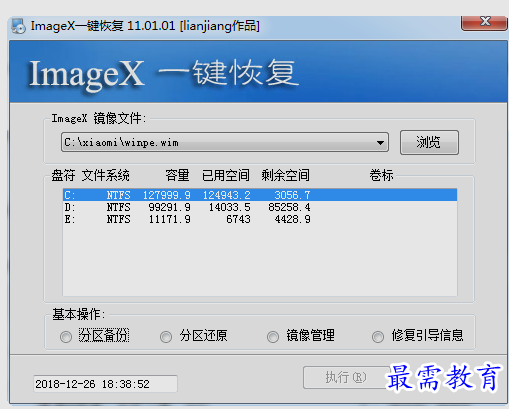Click the 14033.5 used space value
The width and height of the screenshot is (509, 409).
click(x=230, y=207)
